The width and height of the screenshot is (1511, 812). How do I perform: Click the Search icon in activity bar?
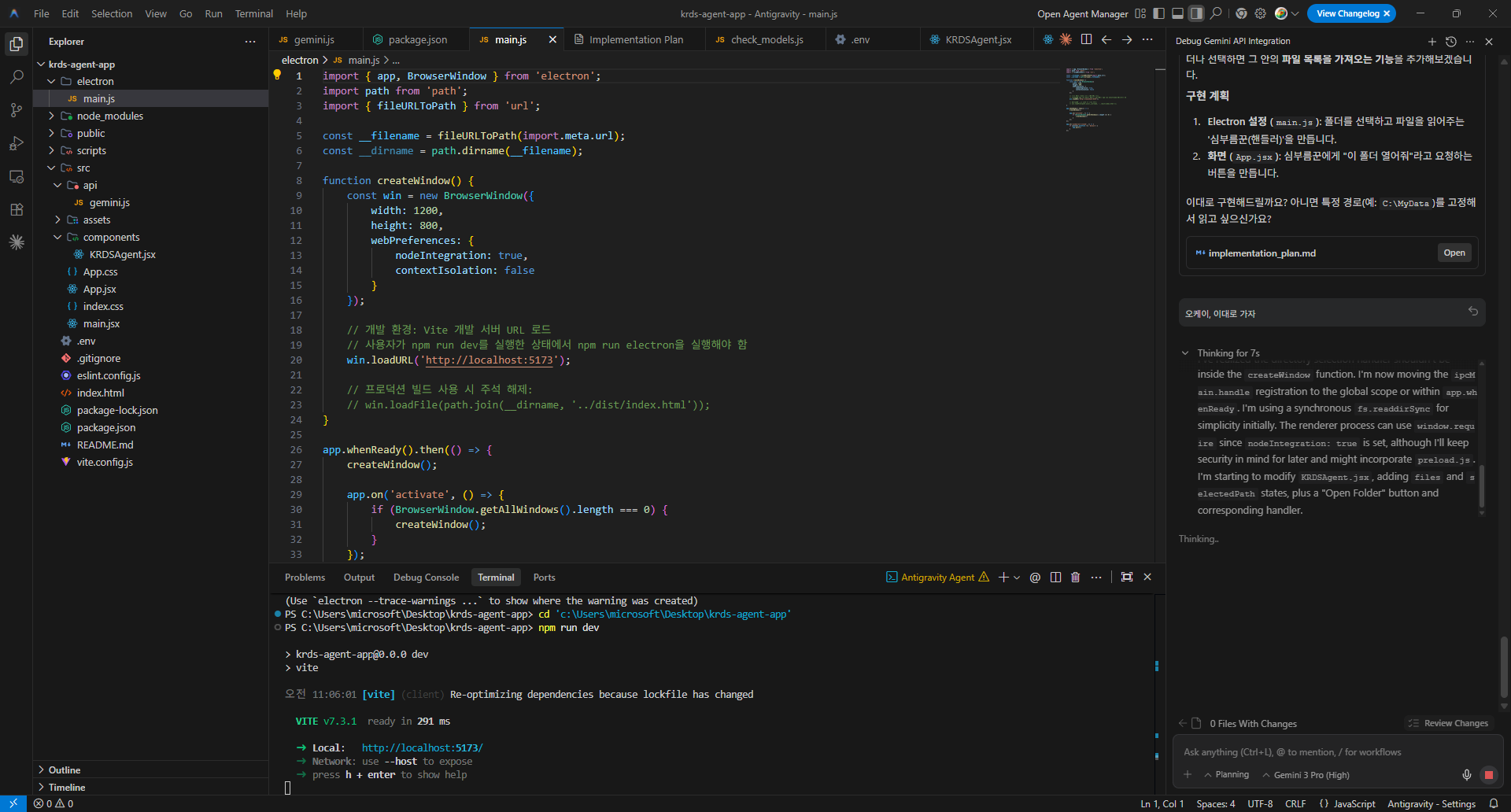(x=16, y=77)
